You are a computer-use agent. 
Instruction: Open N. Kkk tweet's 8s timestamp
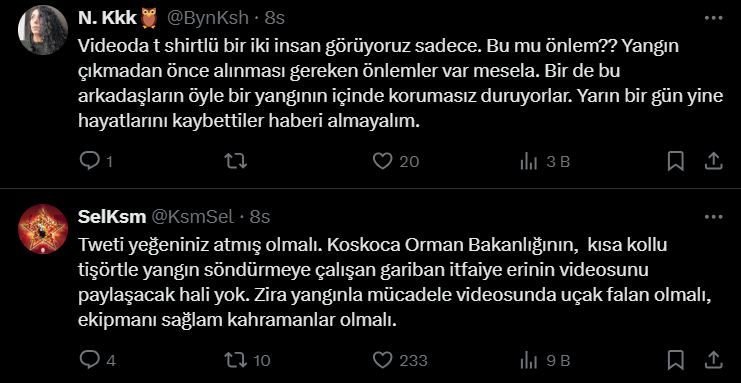coord(275,18)
